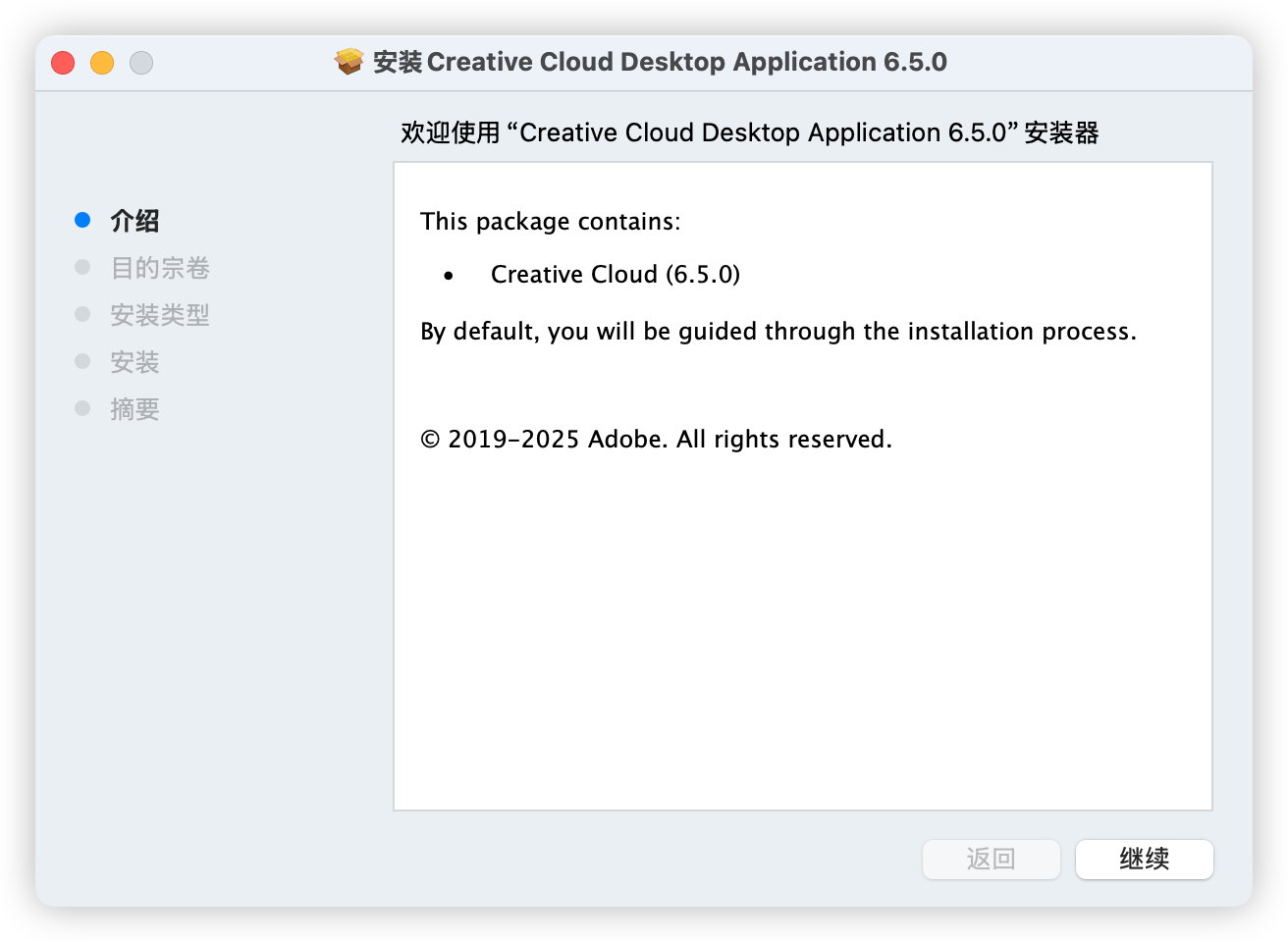Select the 介绍 step in the sidebar
Viewport: 1288px width, 942px height.
134,221
